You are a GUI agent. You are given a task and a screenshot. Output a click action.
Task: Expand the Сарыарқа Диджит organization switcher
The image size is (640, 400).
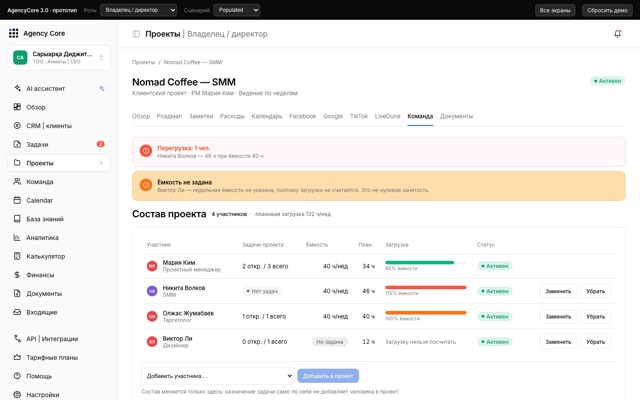59,58
